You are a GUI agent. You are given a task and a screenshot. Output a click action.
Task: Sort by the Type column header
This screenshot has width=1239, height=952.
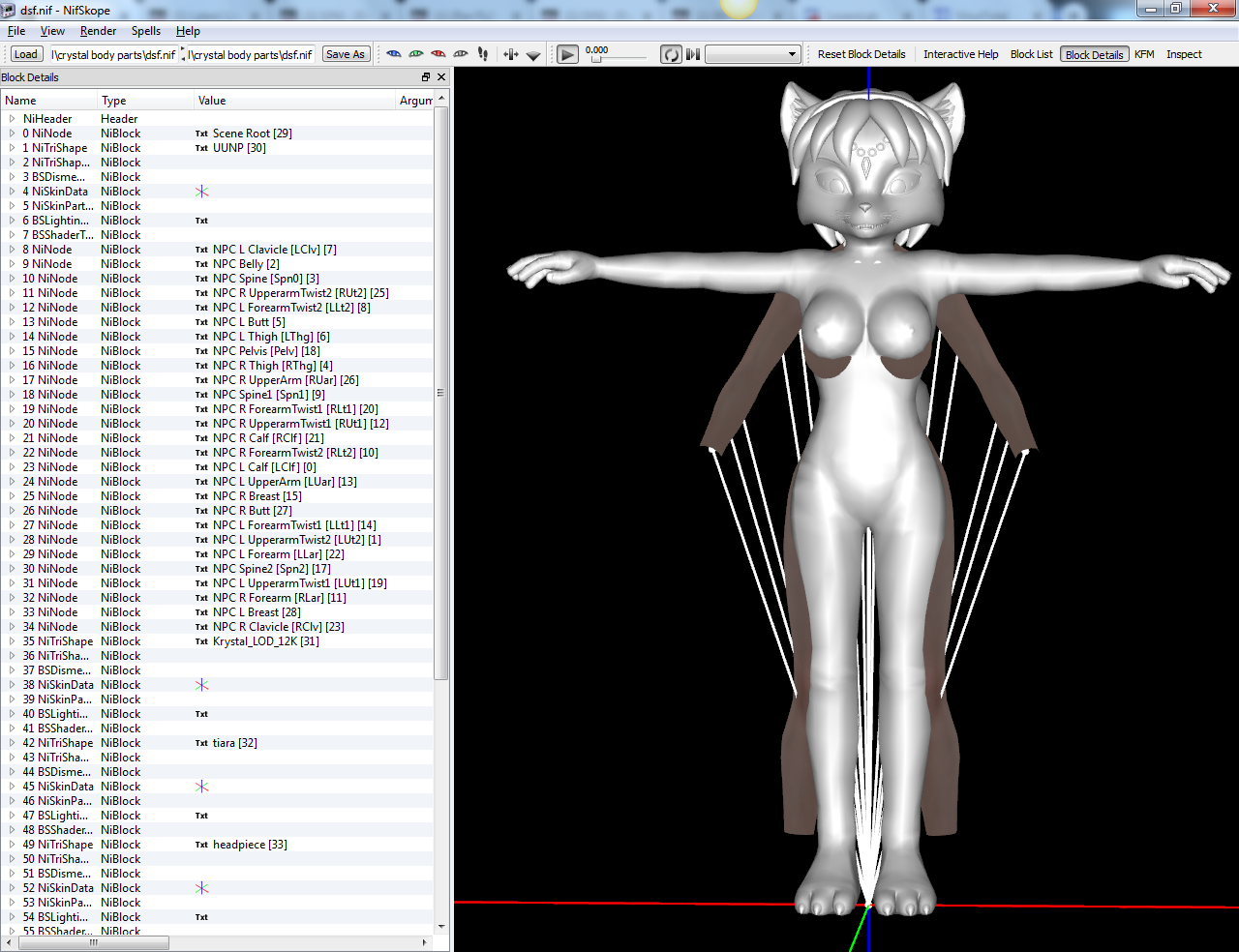click(145, 101)
